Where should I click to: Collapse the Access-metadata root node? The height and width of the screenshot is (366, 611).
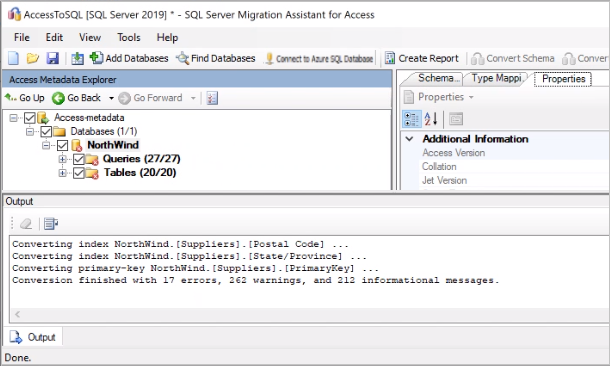pos(14,118)
